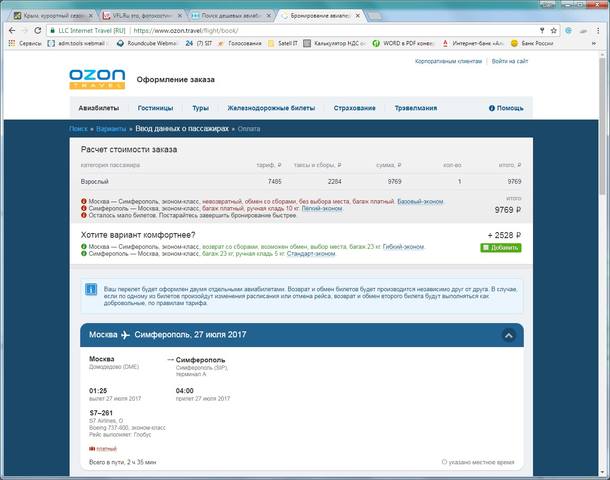
Task: Open the Калькулятор НДС bookmark
Action: point(334,43)
